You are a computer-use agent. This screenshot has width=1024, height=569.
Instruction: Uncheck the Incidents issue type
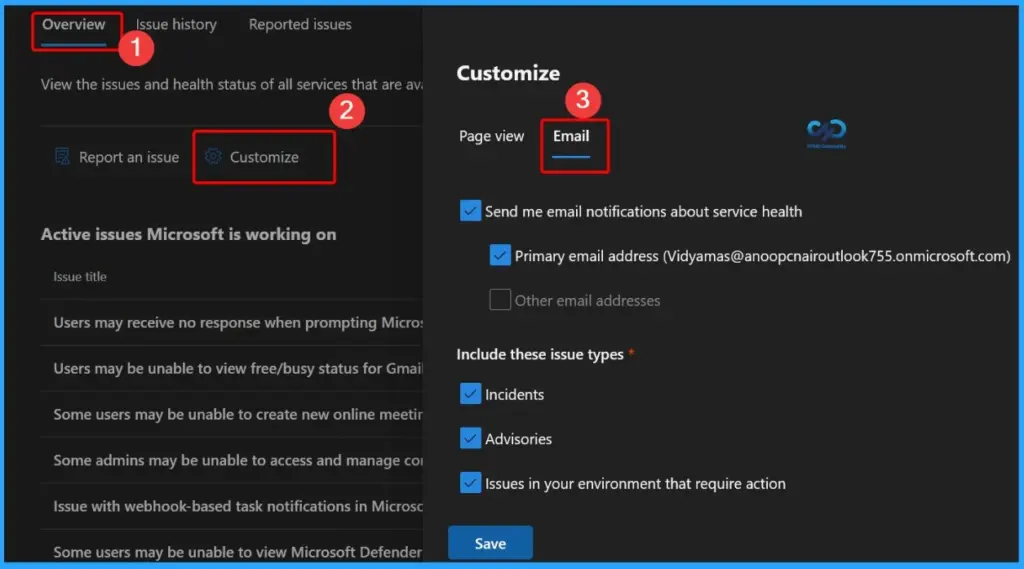[470, 394]
